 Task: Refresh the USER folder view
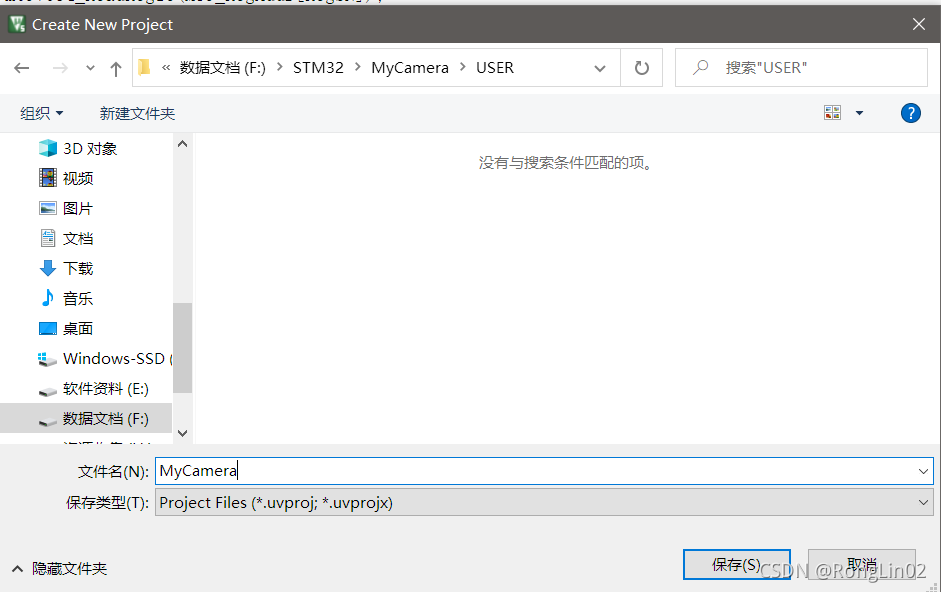click(x=642, y=68)
